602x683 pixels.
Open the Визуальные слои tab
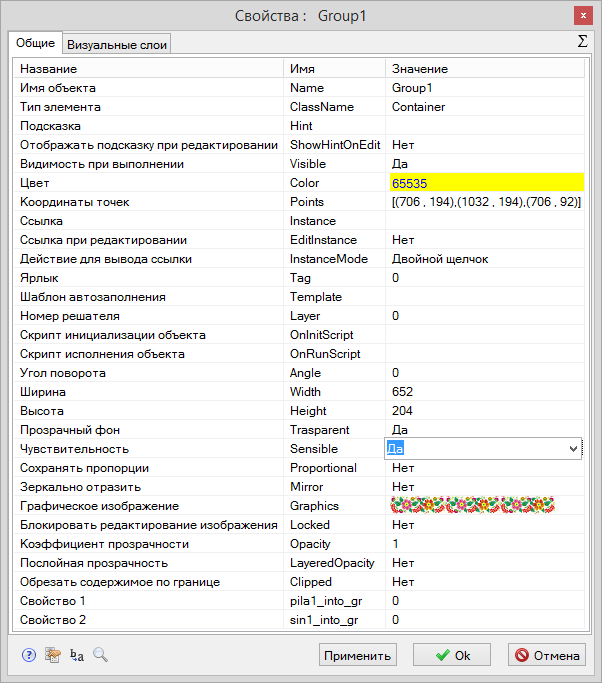coord(117,44)
